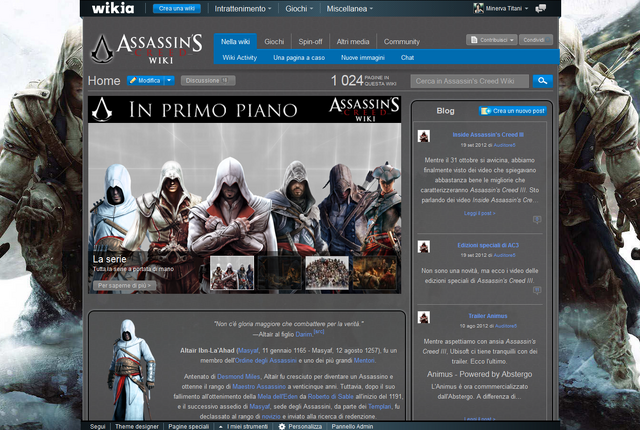Viewport: 640px width, 430px height.
Task: Select second dark slider thumbnail
Action: [x=280, y=273]
